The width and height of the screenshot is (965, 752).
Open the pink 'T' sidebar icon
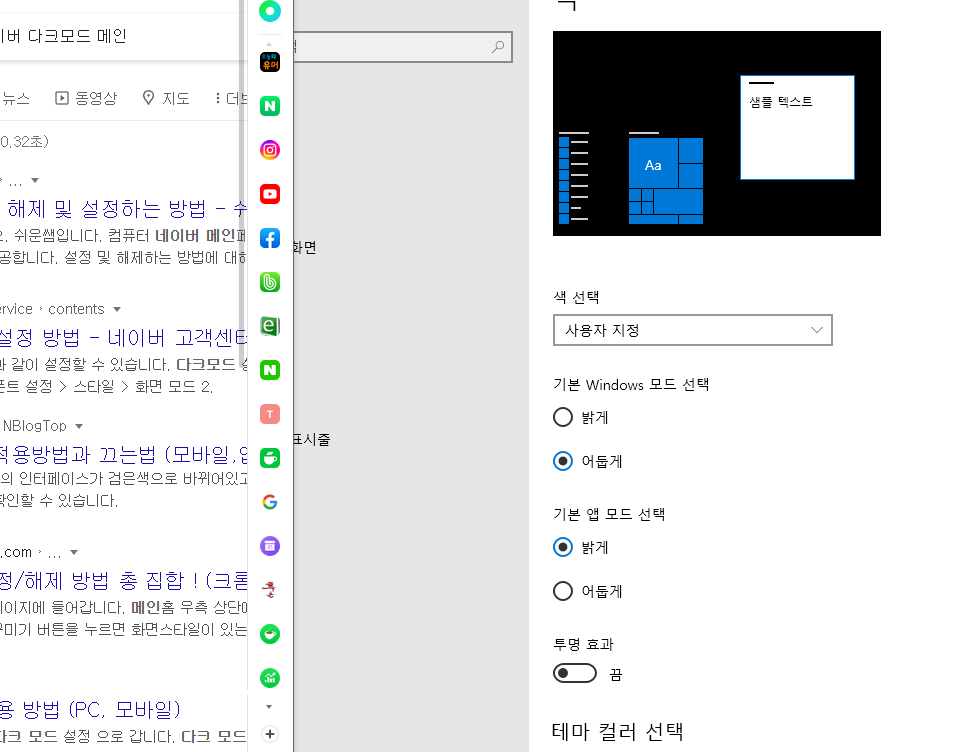coord(270,414)
